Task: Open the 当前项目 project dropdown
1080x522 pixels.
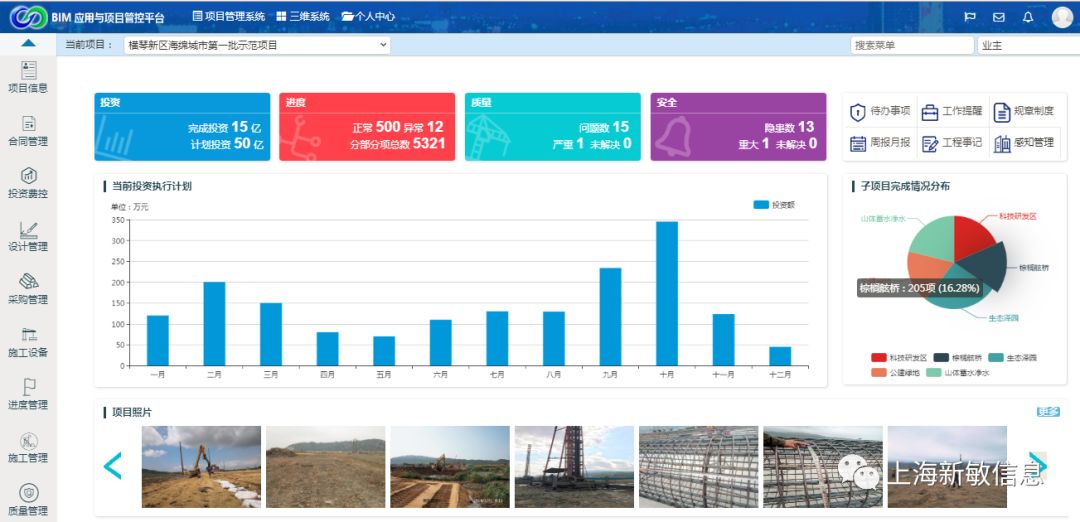Action: tap(256, 45)
